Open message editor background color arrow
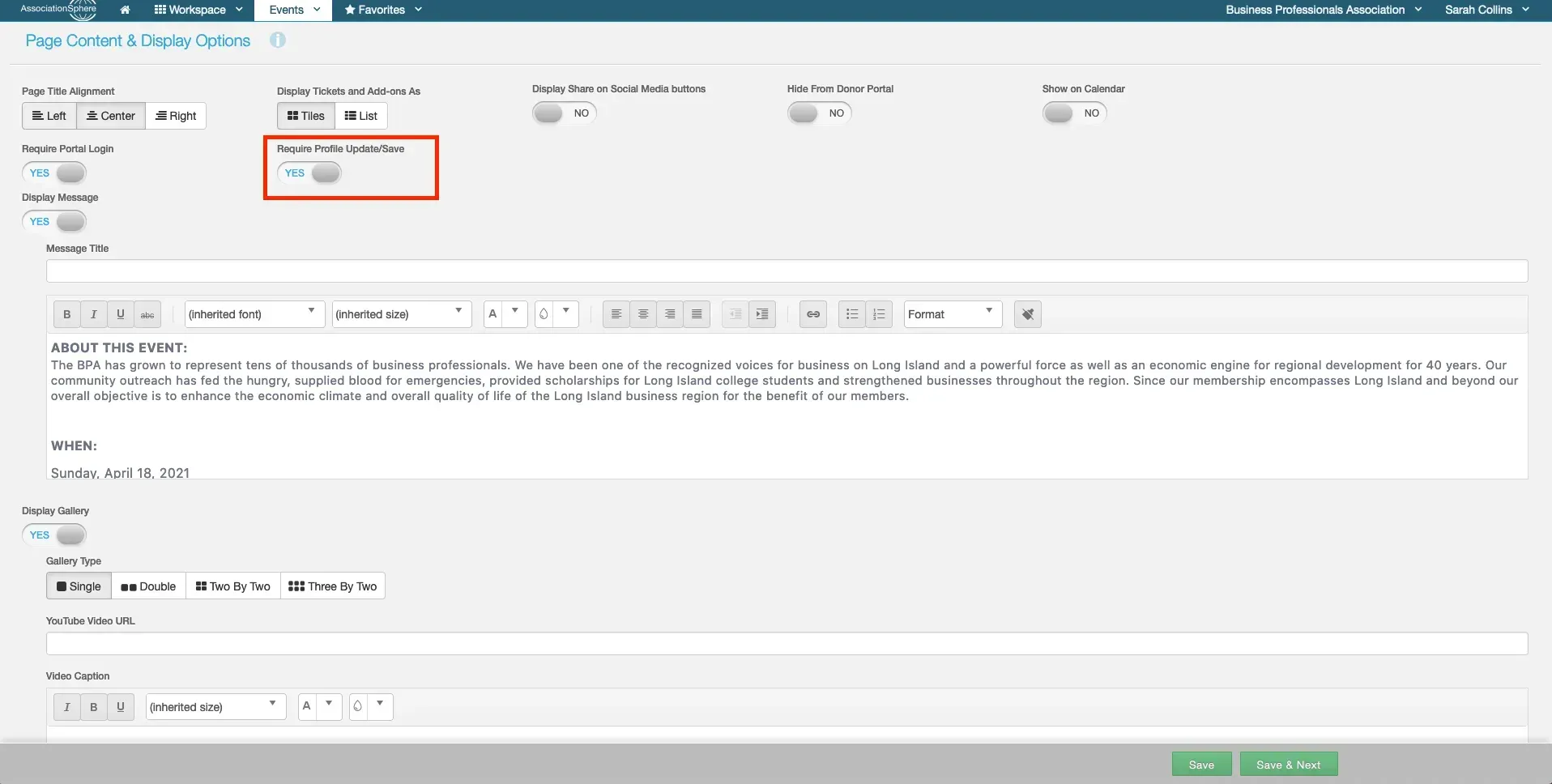 (566, 313)
